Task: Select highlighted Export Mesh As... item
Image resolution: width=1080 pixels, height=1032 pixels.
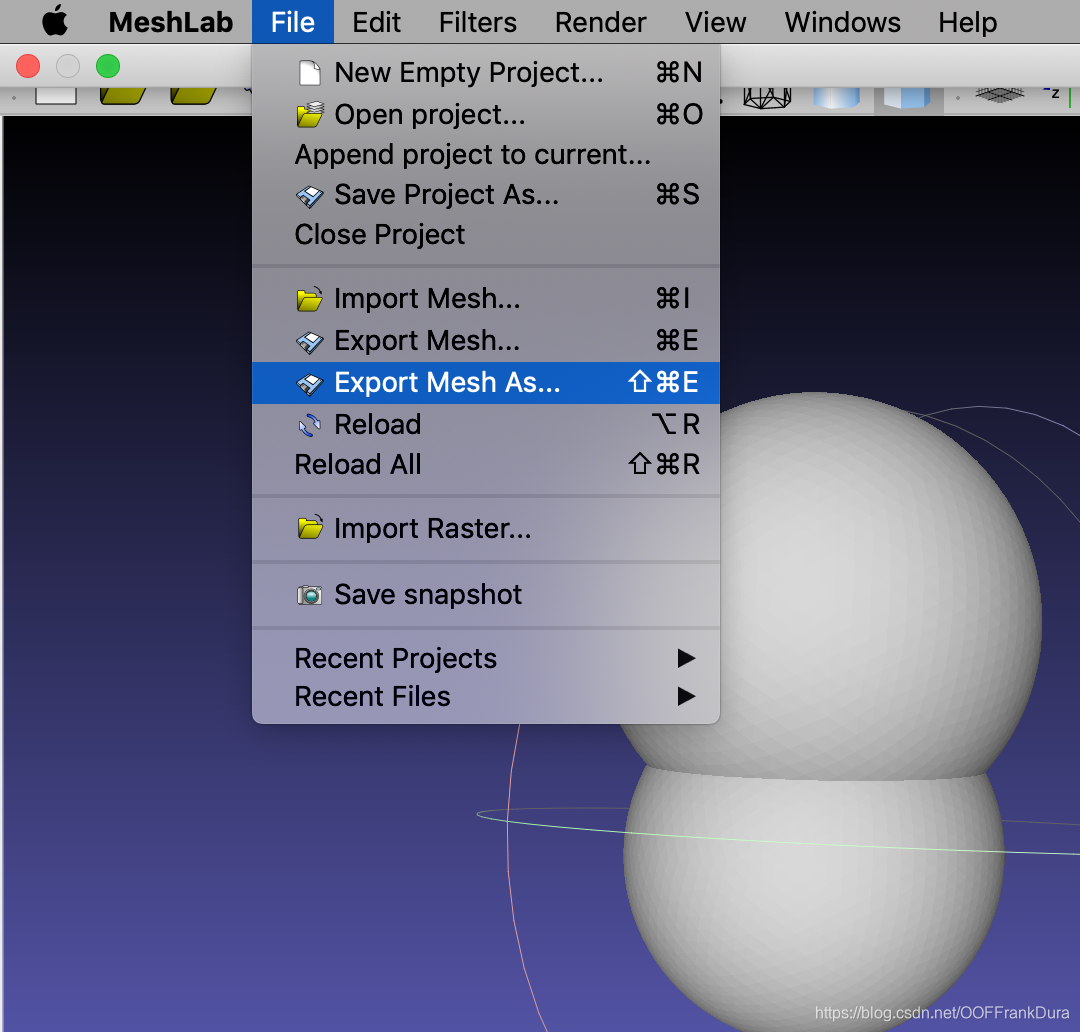Action: pos(486,382)
